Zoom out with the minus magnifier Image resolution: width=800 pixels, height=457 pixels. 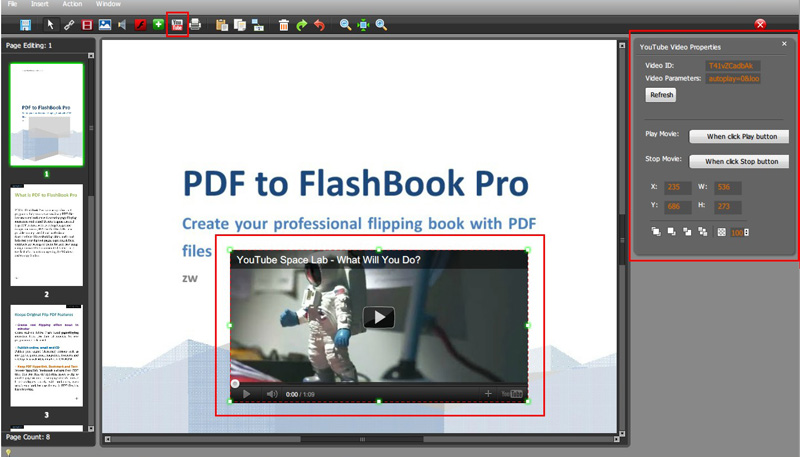coord(345,24)
